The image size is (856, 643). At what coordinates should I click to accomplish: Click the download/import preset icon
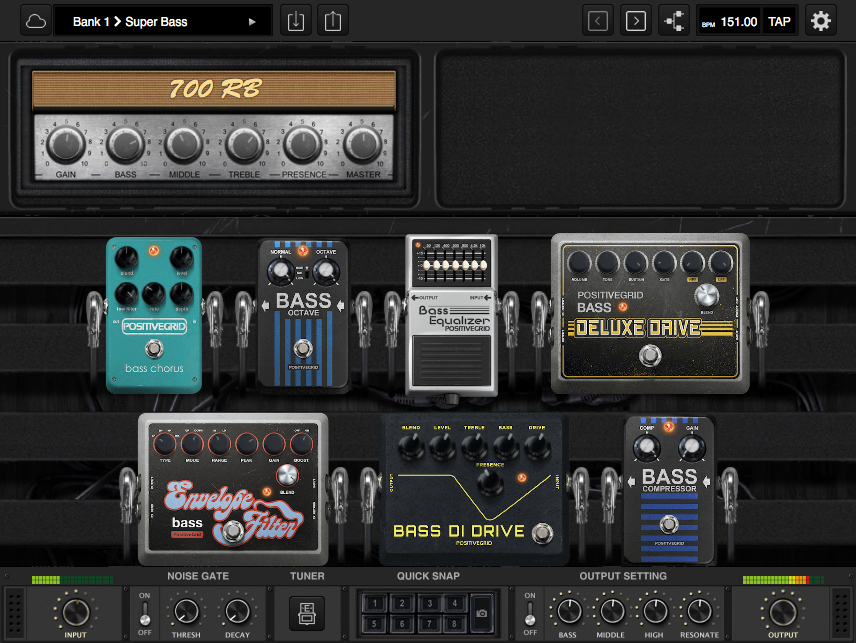(x=295, y=19)
